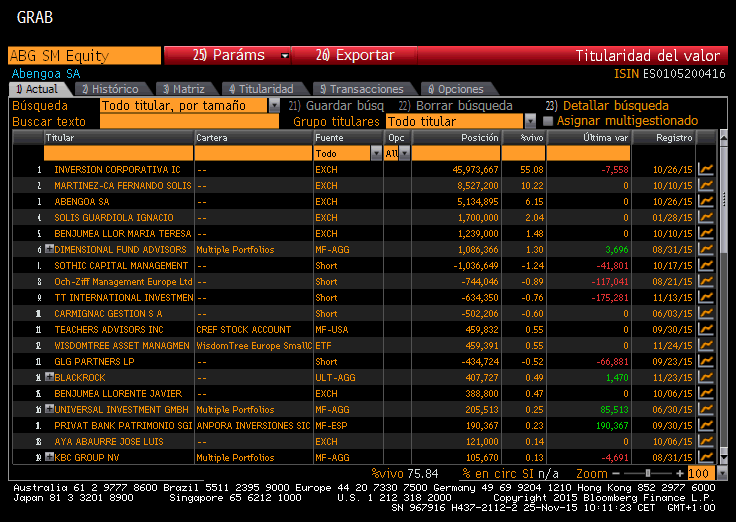Sort by Titular column header
Image resolution: width=736 pixels, height=522 pixels.
(119, 138)
